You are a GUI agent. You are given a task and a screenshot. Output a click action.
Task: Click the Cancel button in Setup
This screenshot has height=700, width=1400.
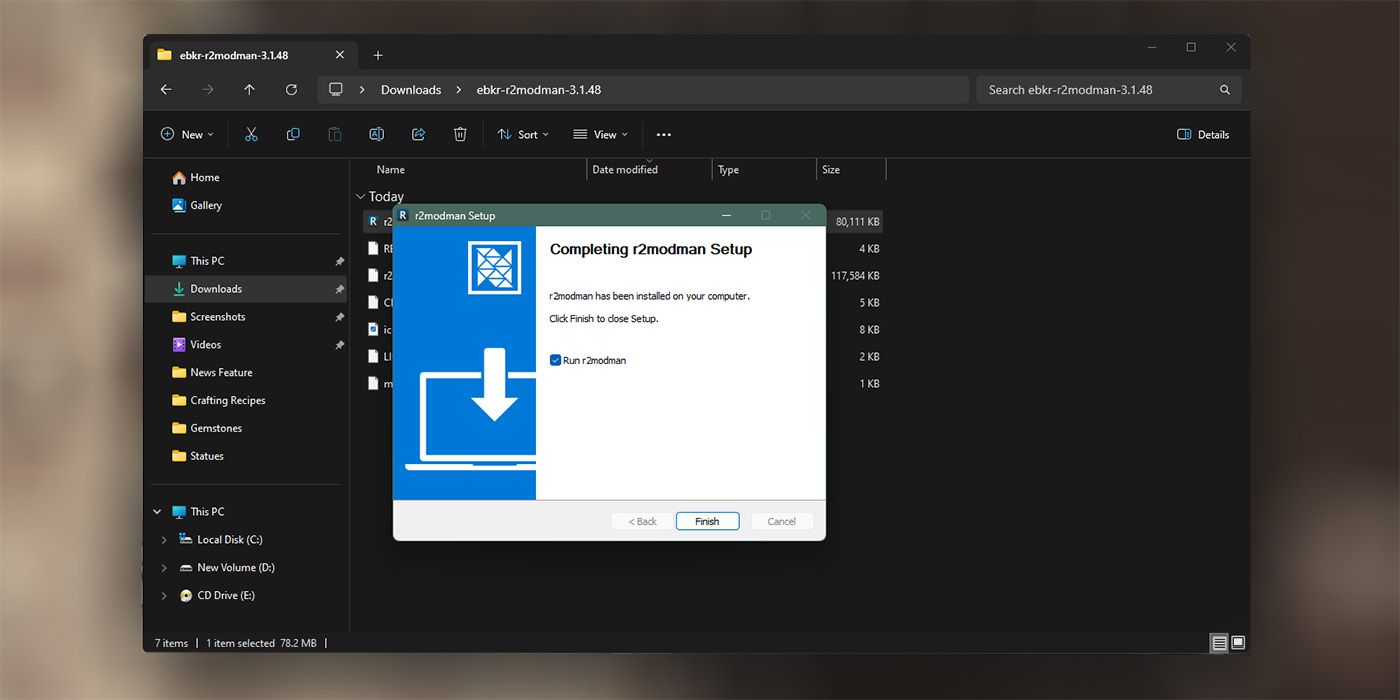pos(781,521)
